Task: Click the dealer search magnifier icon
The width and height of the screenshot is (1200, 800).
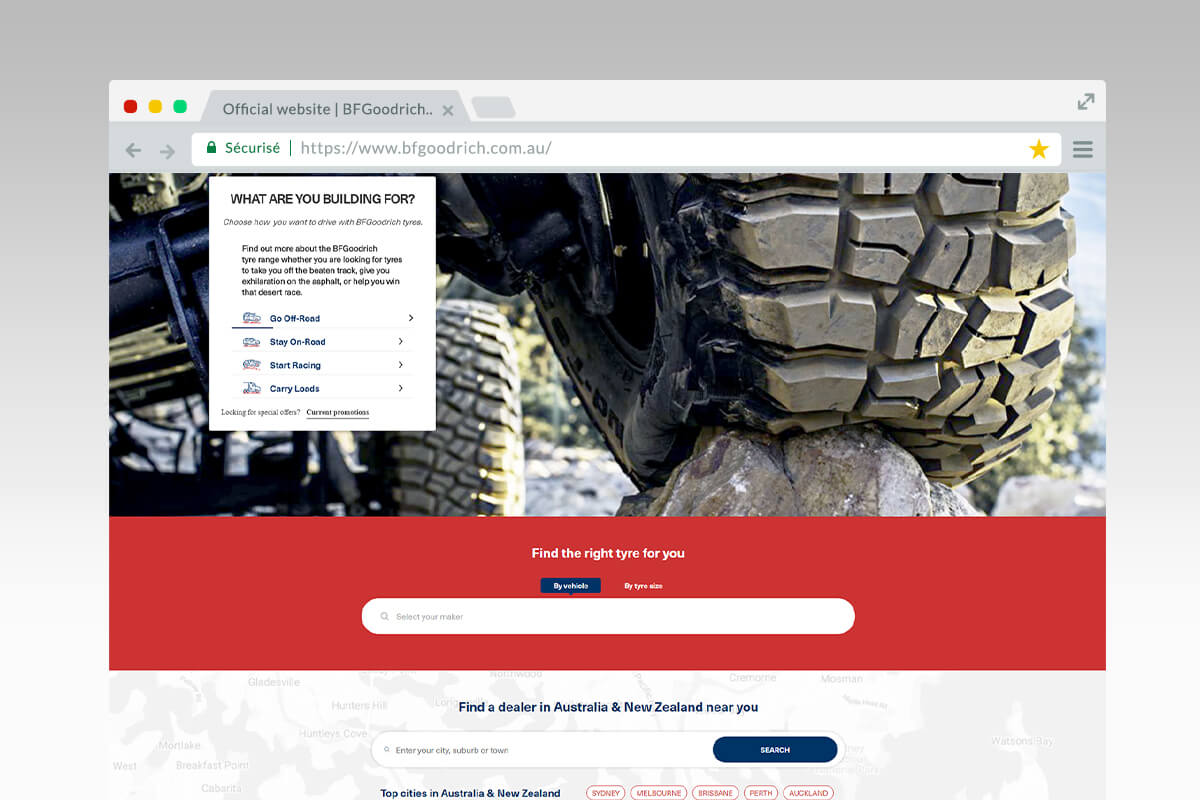Action: click(385, 750)
